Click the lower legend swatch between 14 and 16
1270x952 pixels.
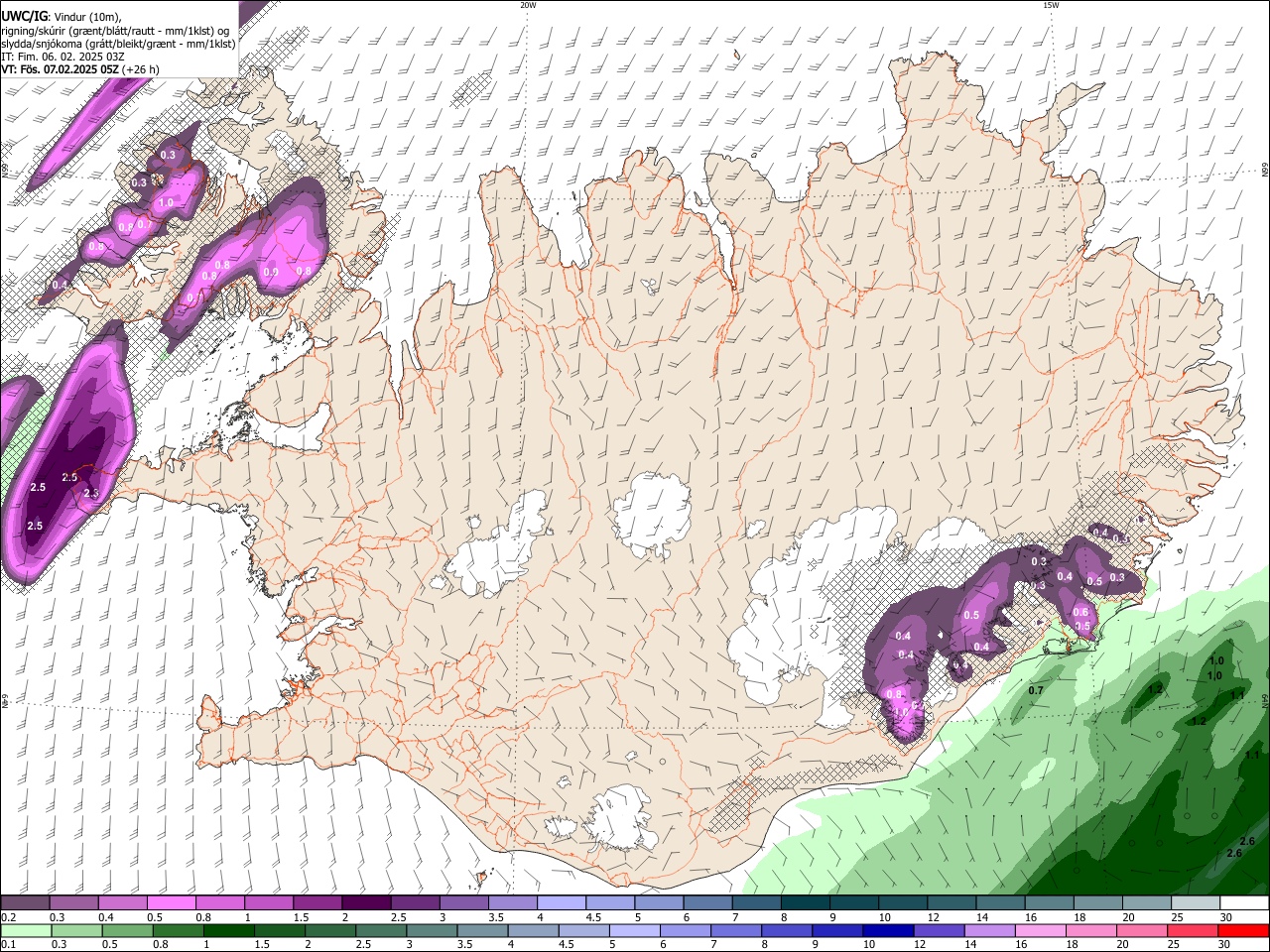click(990, 931)
